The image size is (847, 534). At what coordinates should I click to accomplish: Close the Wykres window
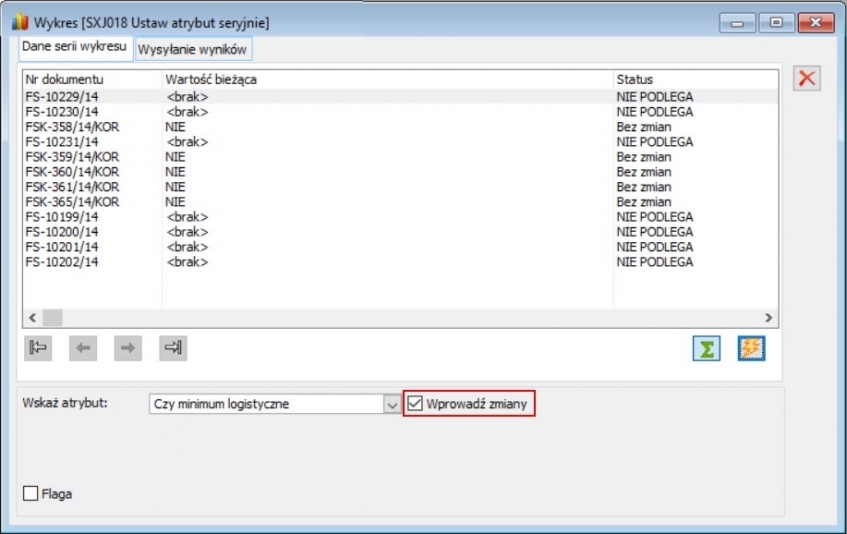point(816,23)
